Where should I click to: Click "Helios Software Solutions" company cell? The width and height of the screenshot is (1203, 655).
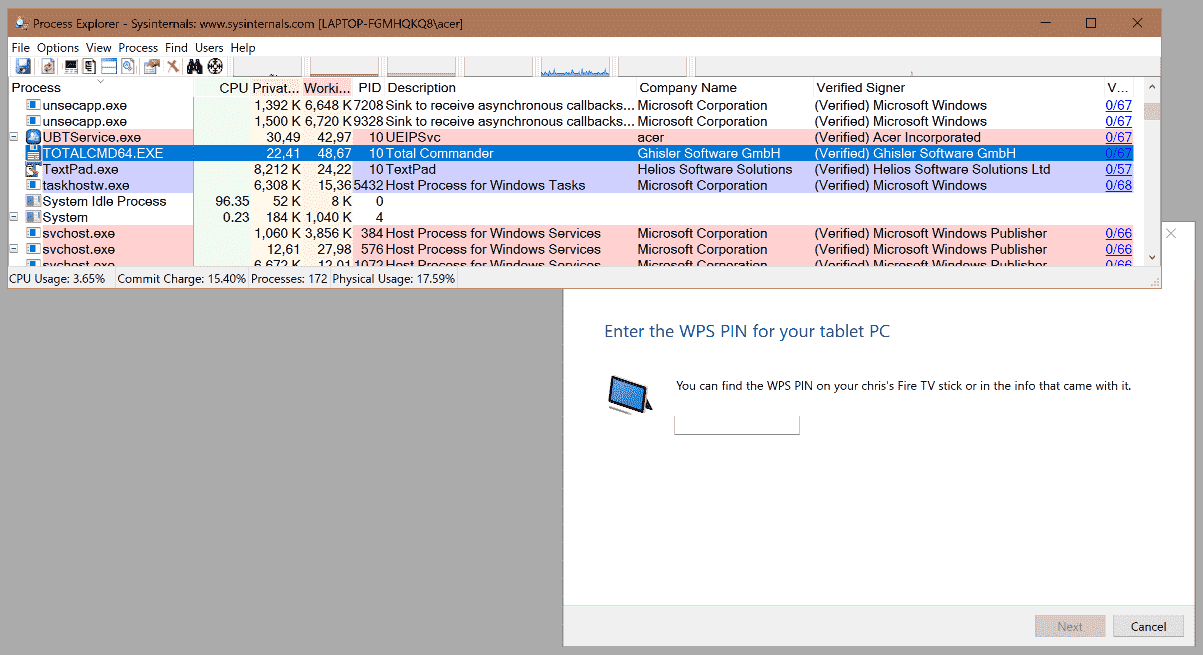714,169
